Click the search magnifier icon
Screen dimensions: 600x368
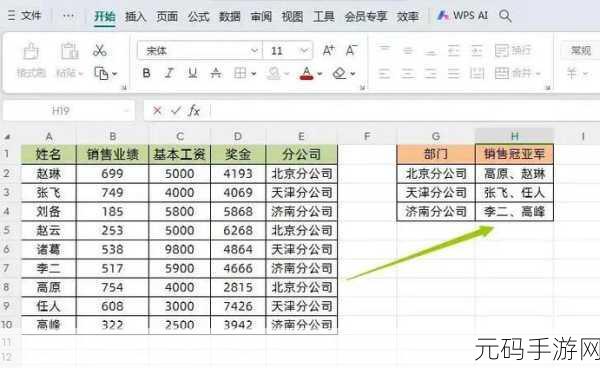(505, 16)
